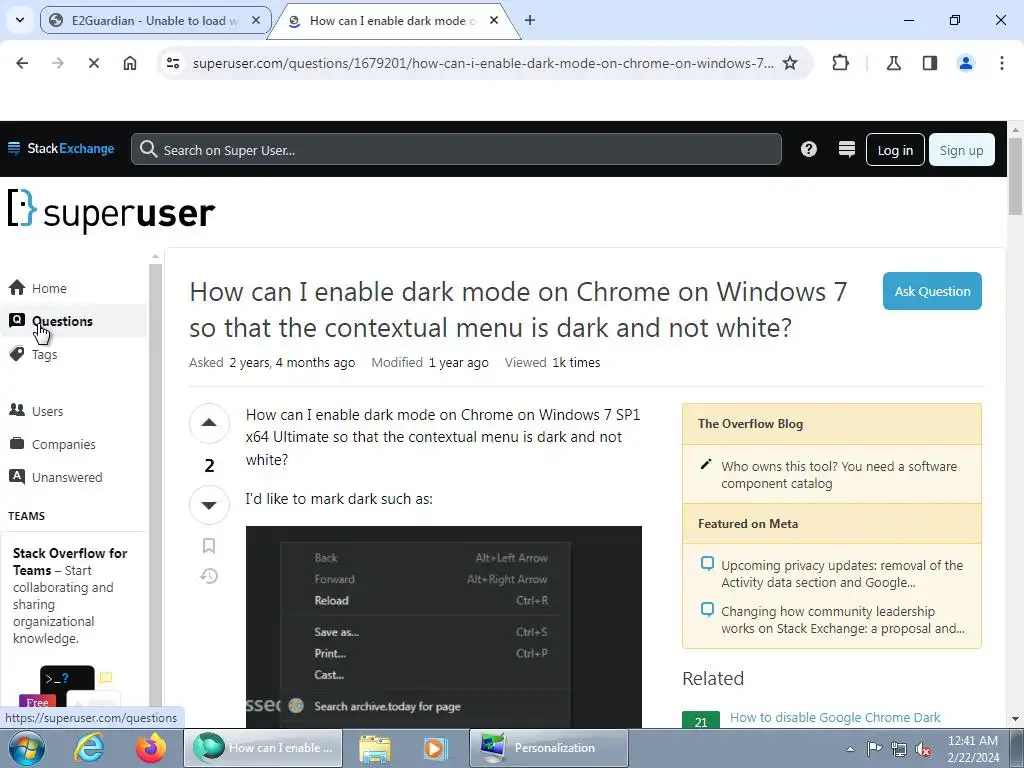Open the Windows Start button
1024x768 pixels.
click(27, 748)
